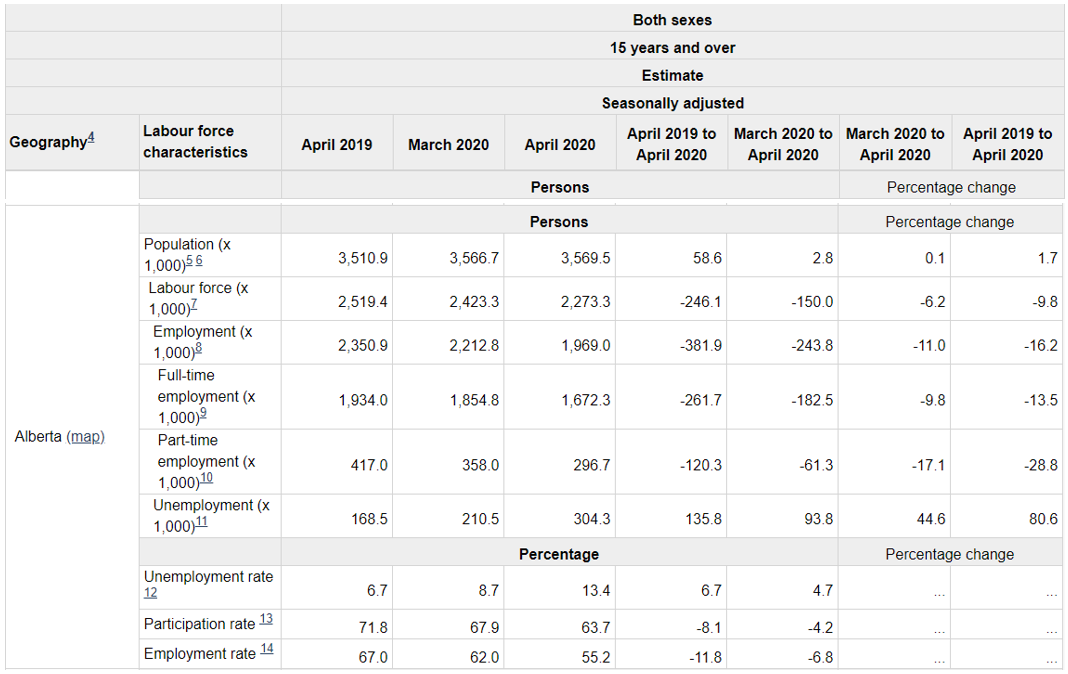Select the 'Estimate' header row
Image resolution: width=1068 pixels, height=674 pixels.
point(672,75)
